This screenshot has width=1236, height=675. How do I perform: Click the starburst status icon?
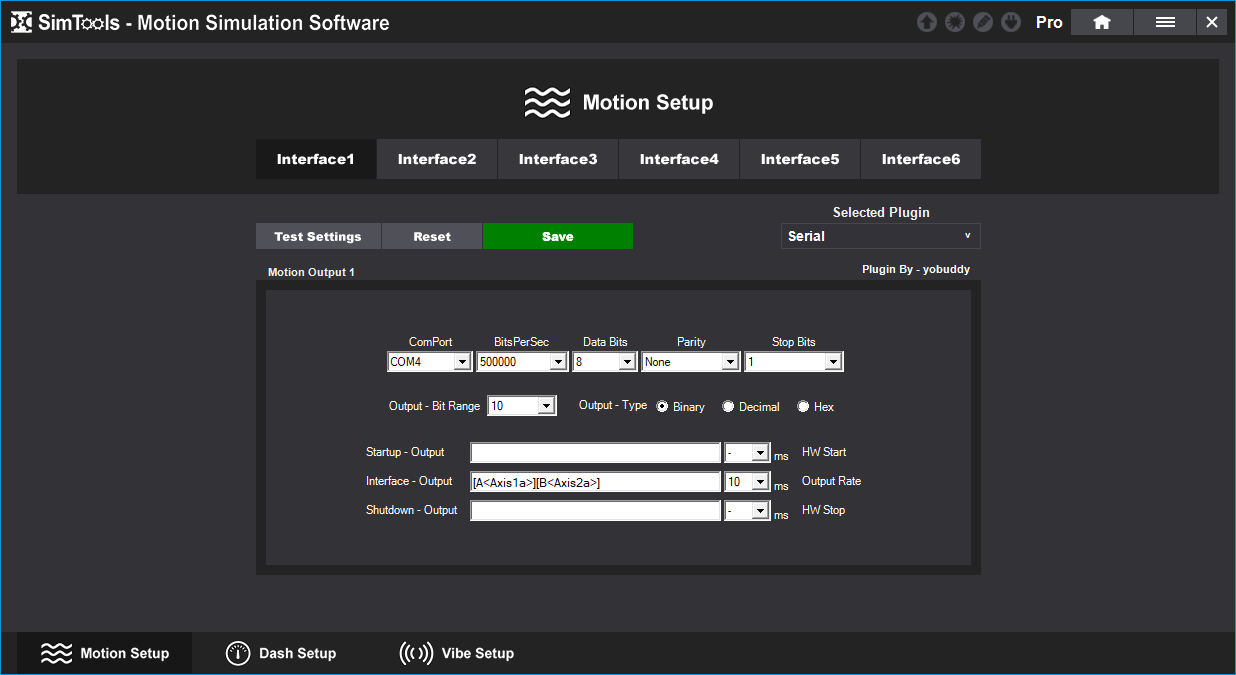click(955, 22)
